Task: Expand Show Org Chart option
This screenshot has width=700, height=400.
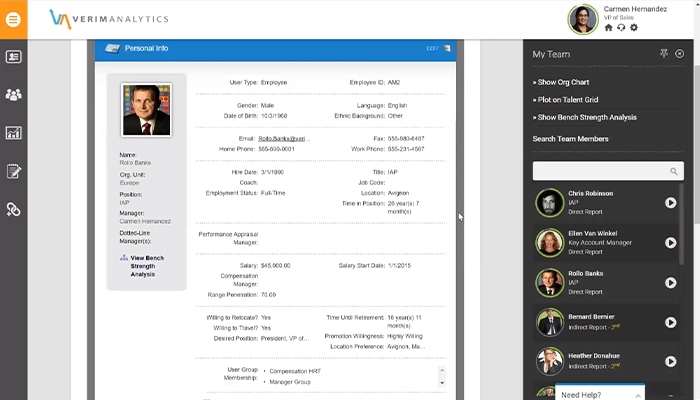Action: pyautogui.click(x=561, y=82)
